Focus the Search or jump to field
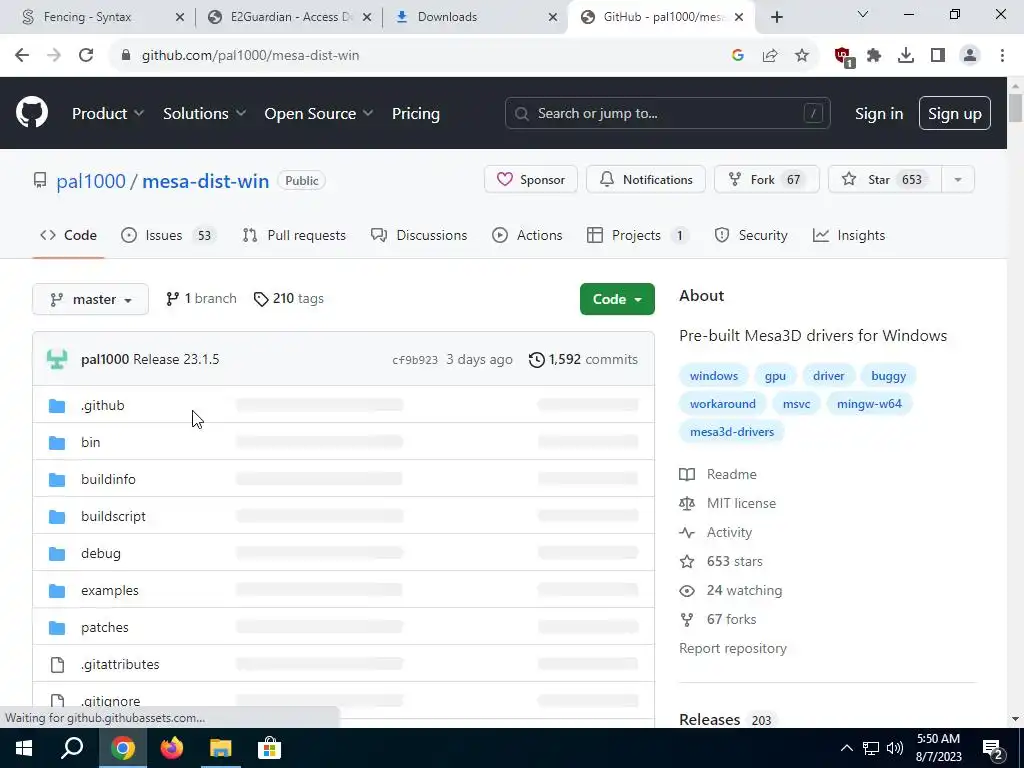 [x=667, y=114]
